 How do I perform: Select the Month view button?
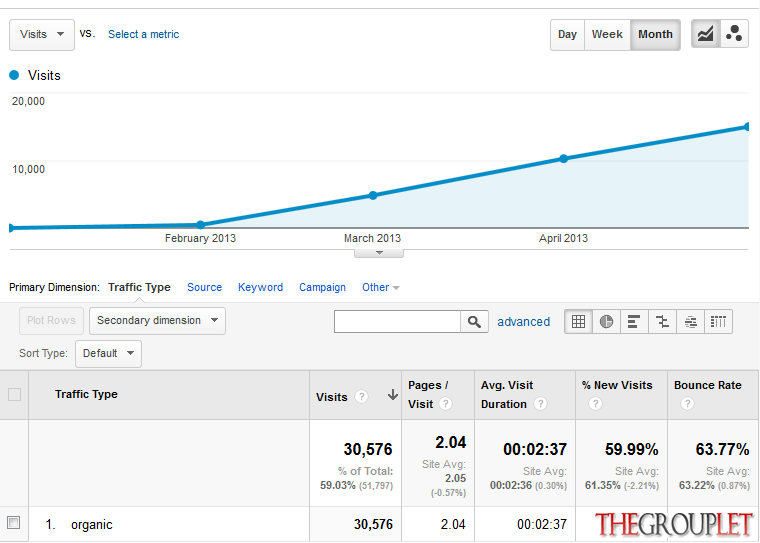(x=655, y=34)
